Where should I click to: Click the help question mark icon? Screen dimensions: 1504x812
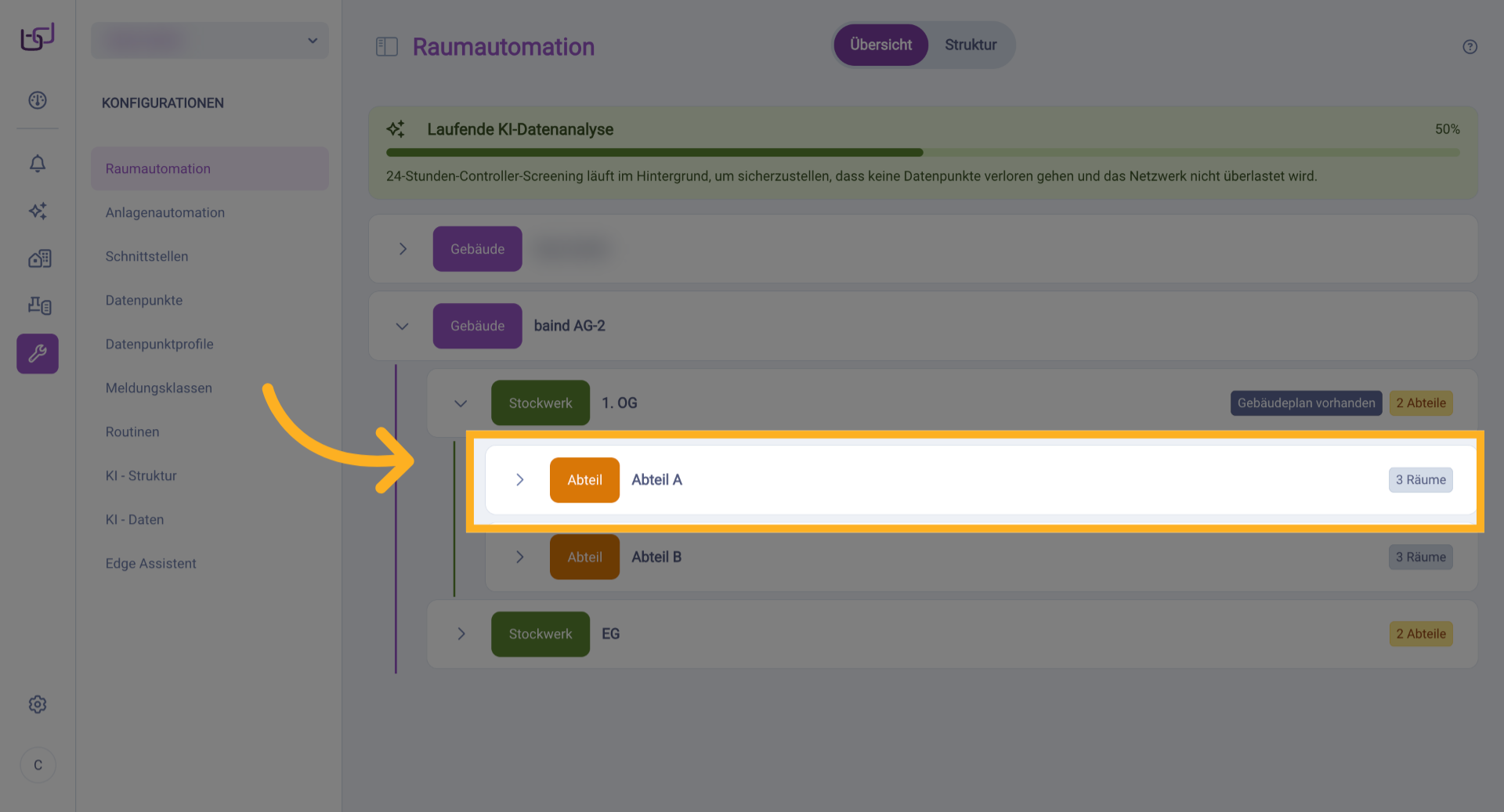1470,47
